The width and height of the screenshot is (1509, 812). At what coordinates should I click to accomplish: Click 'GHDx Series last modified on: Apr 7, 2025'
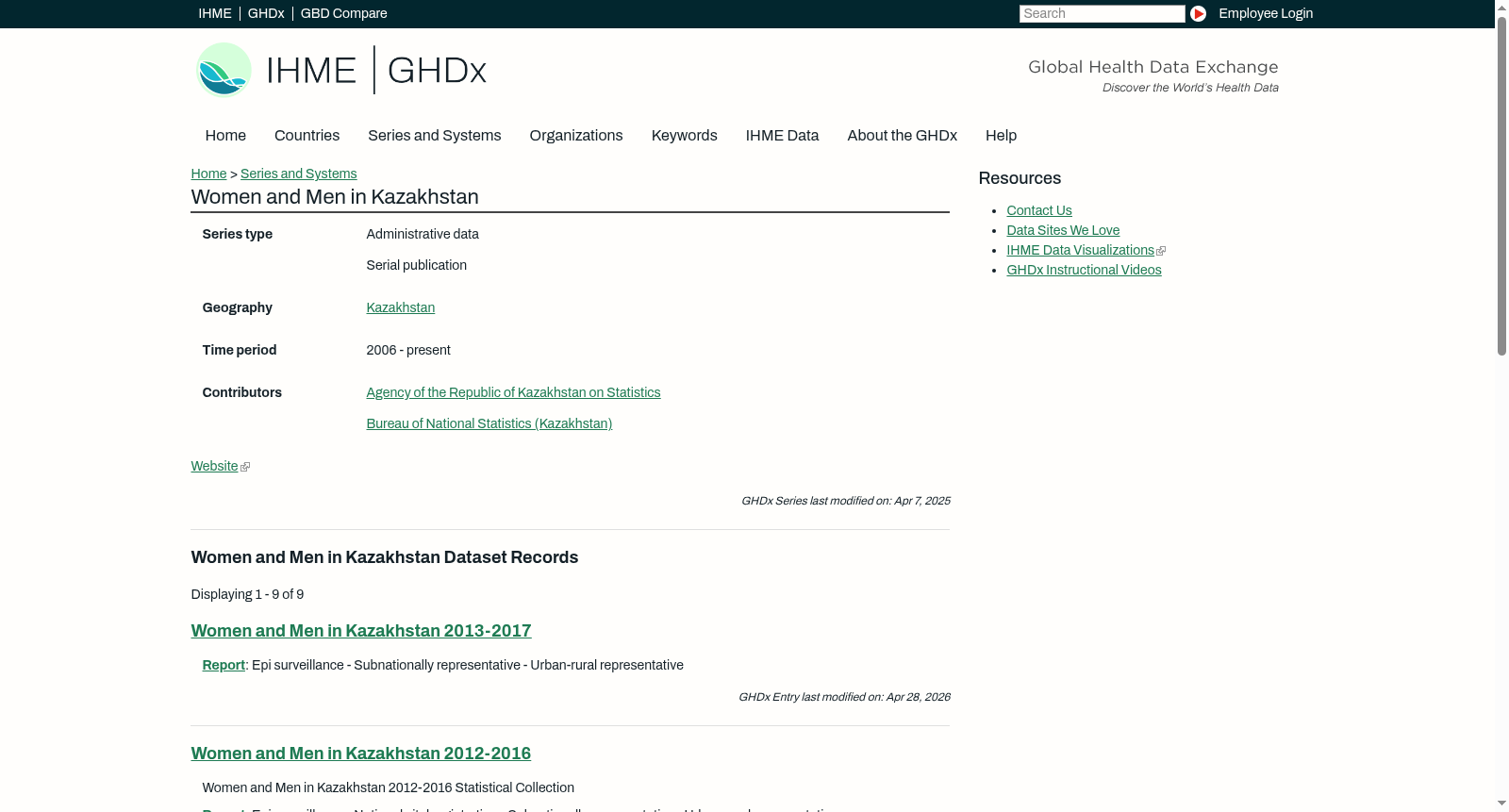pos(846,501)
